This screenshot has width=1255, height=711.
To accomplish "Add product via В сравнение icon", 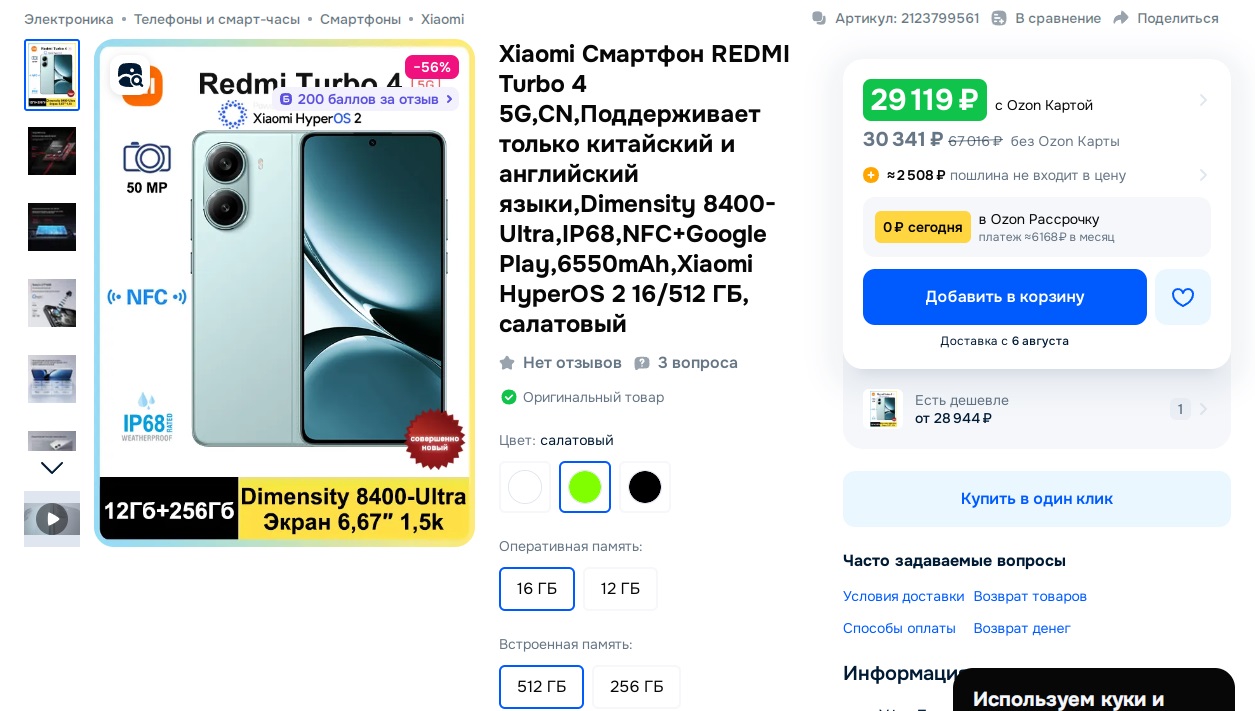I will (x=999, y=18).
